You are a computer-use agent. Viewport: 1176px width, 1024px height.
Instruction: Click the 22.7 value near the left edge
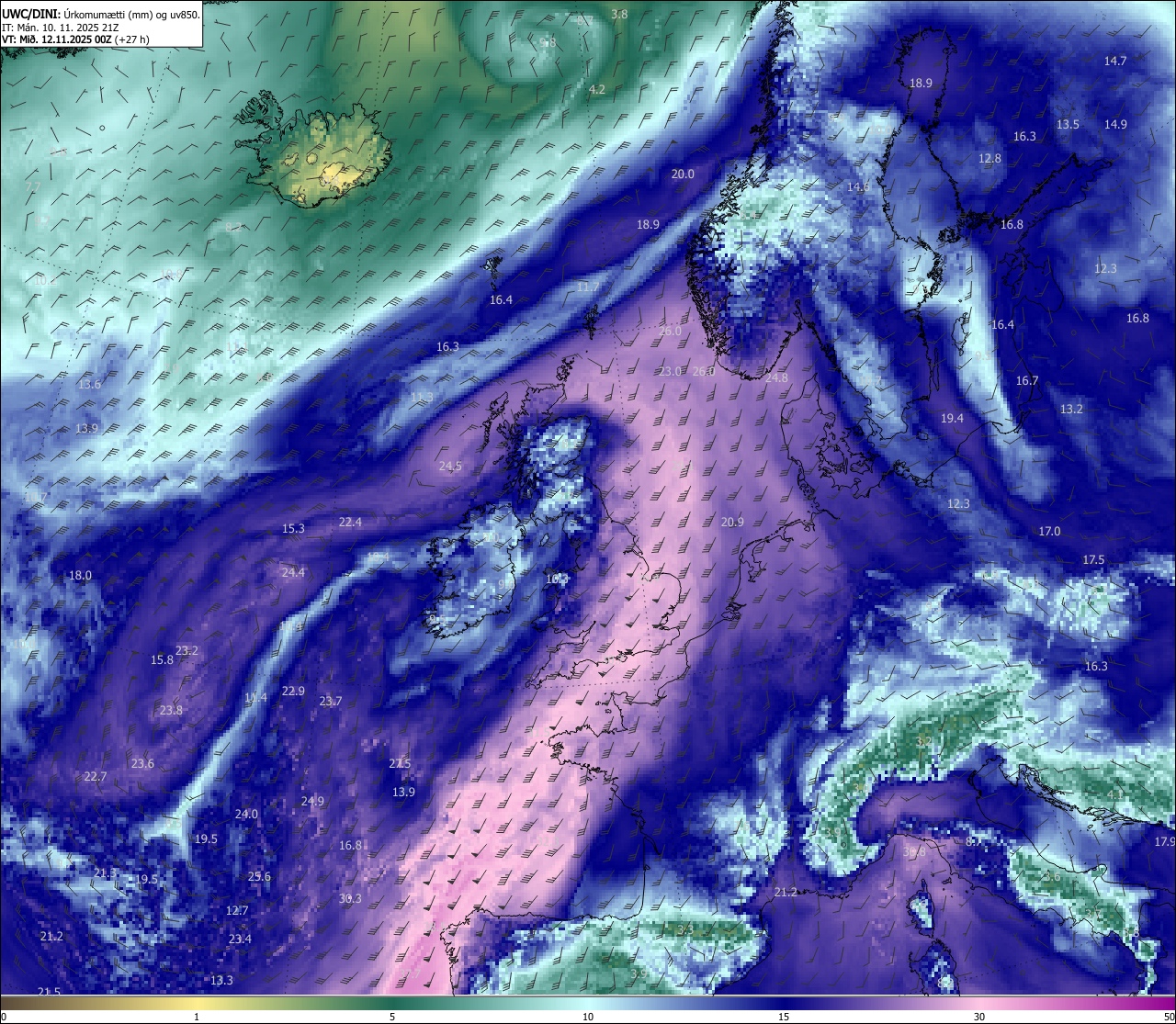point(96,776)
